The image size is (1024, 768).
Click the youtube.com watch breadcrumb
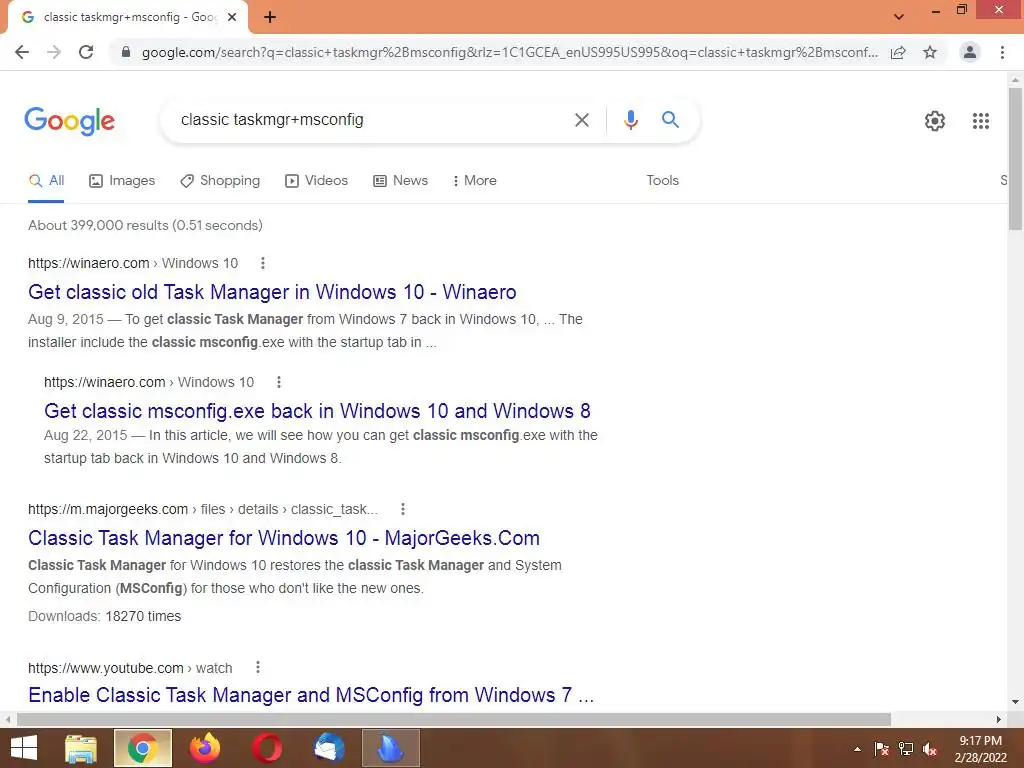(x=130, y=668)
